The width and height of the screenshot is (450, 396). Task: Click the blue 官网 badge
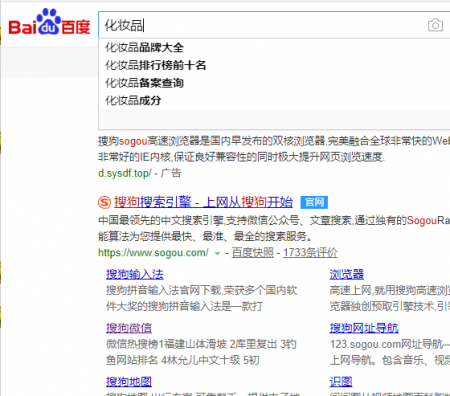click(x=314, y=202)
